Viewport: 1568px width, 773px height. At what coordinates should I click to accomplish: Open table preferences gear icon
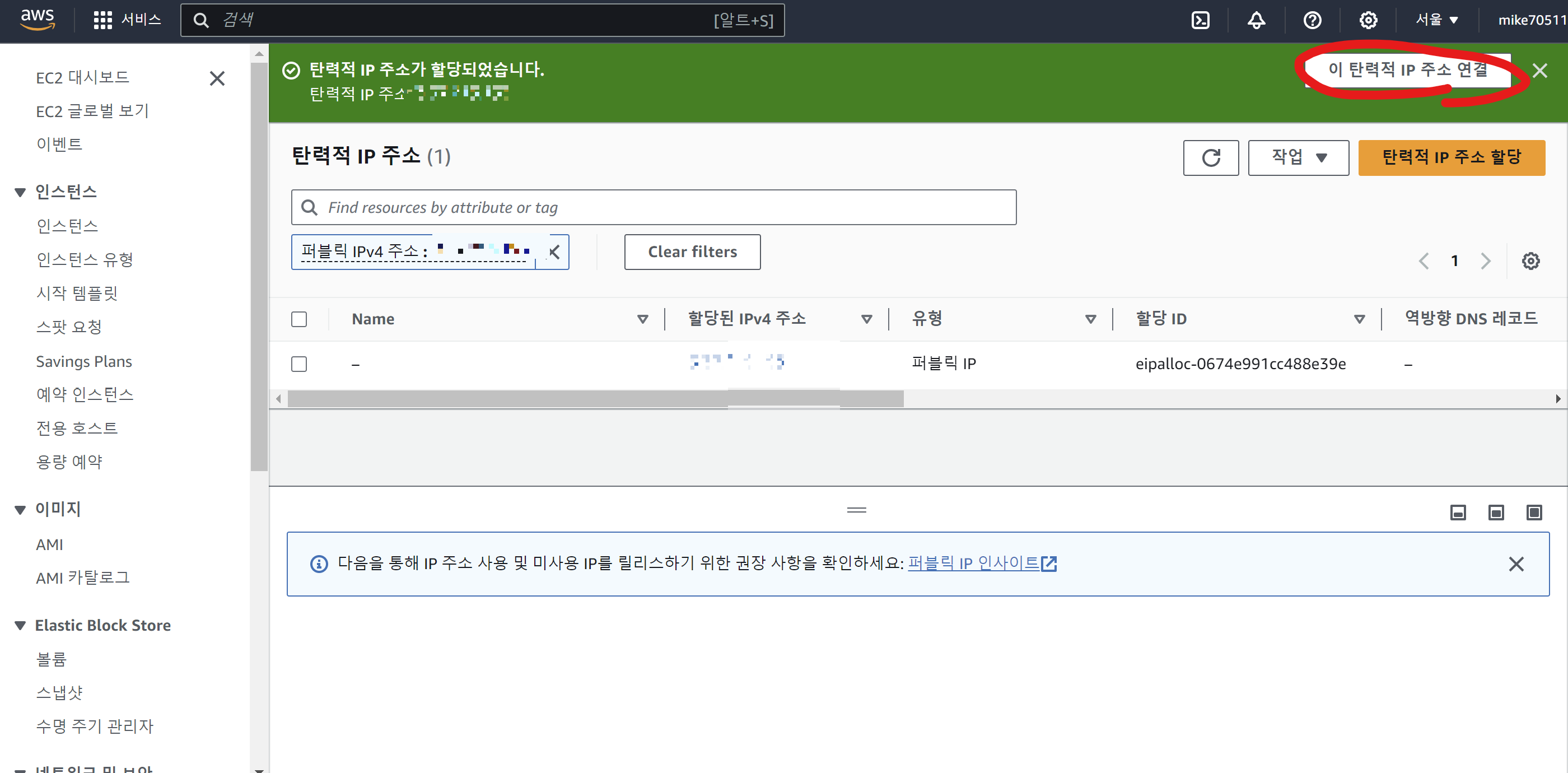tap(1530, 261)
